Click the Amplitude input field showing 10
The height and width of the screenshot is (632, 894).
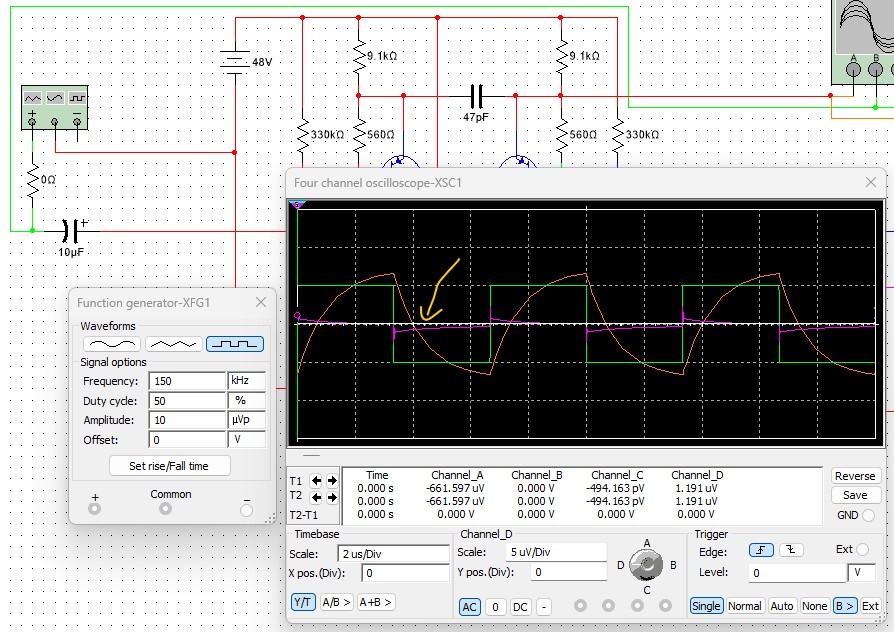tap(187, 420)
